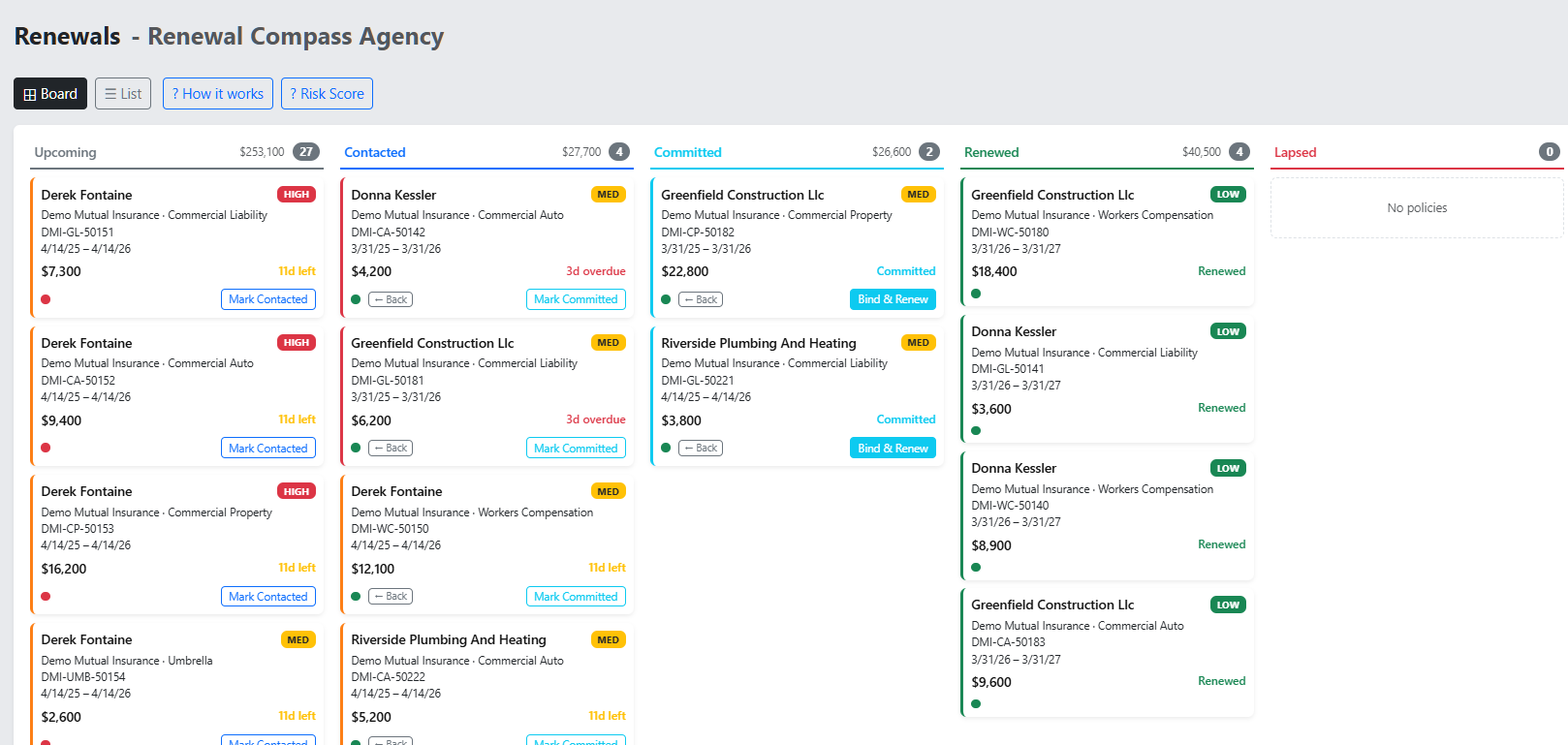Image resolution: width=1568 pixels, height=745 pixels.
Task: Click green status dot on DMI-WC-50140 card
Action: tap(976, 567)
